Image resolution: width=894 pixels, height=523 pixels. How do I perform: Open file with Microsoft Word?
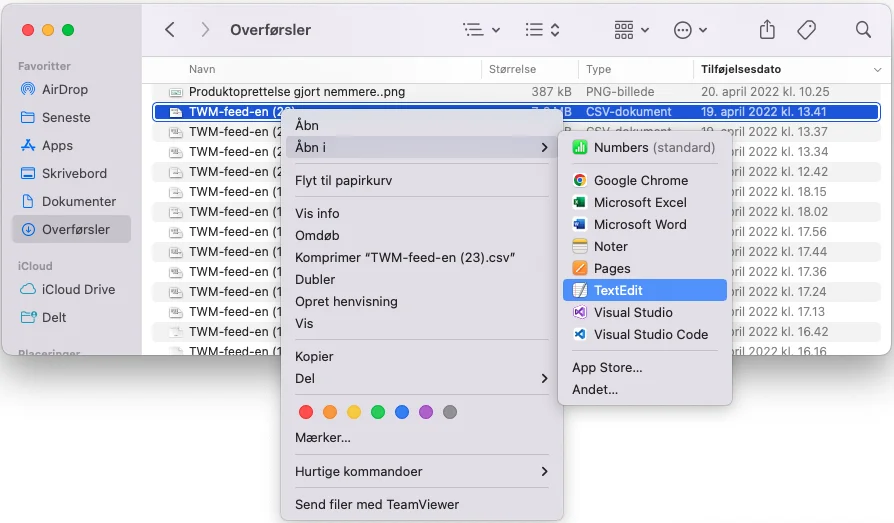pyautogui.click(x=645, y=225)
